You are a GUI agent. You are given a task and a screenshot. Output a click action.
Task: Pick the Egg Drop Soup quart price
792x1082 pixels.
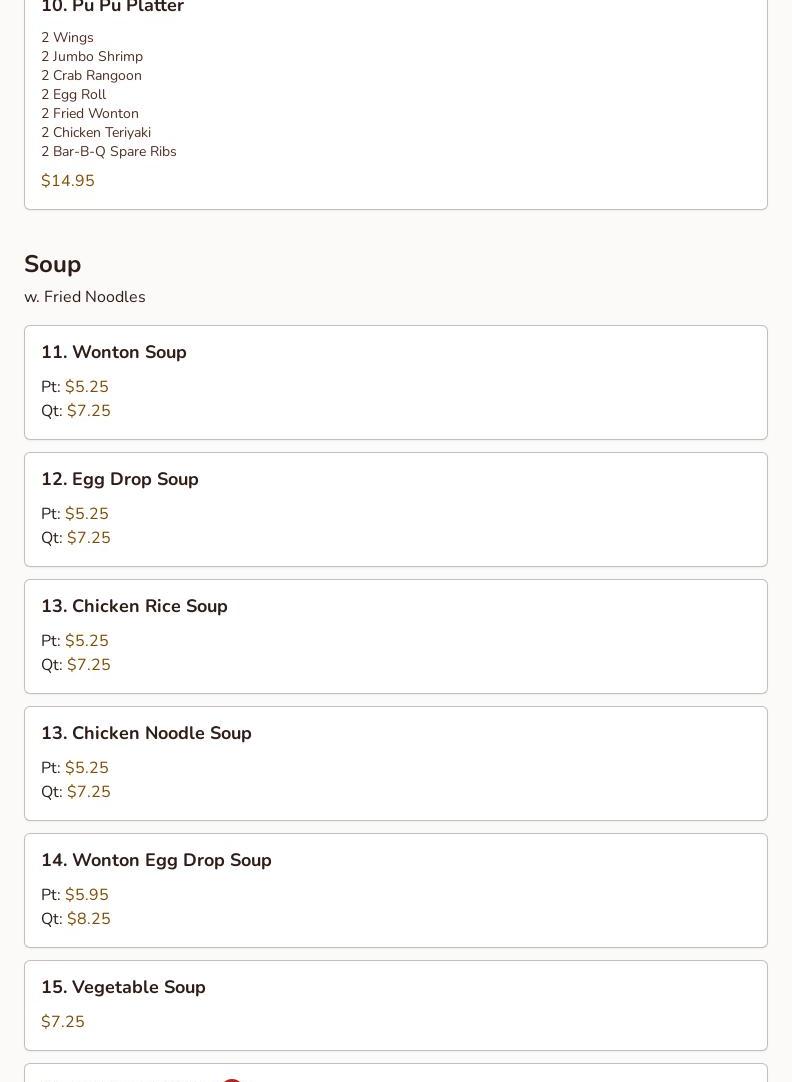click(89, 538)
